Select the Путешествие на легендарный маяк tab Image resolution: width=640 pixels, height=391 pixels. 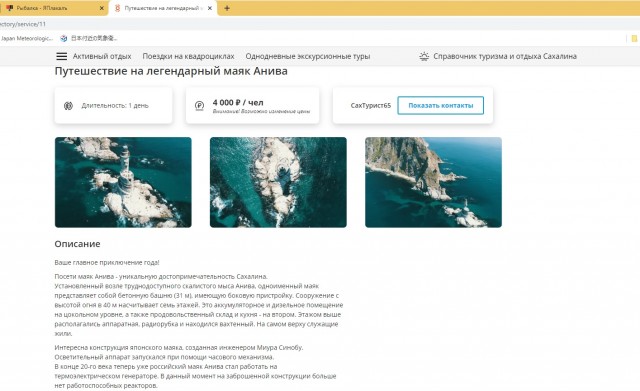tap(163, 8)
